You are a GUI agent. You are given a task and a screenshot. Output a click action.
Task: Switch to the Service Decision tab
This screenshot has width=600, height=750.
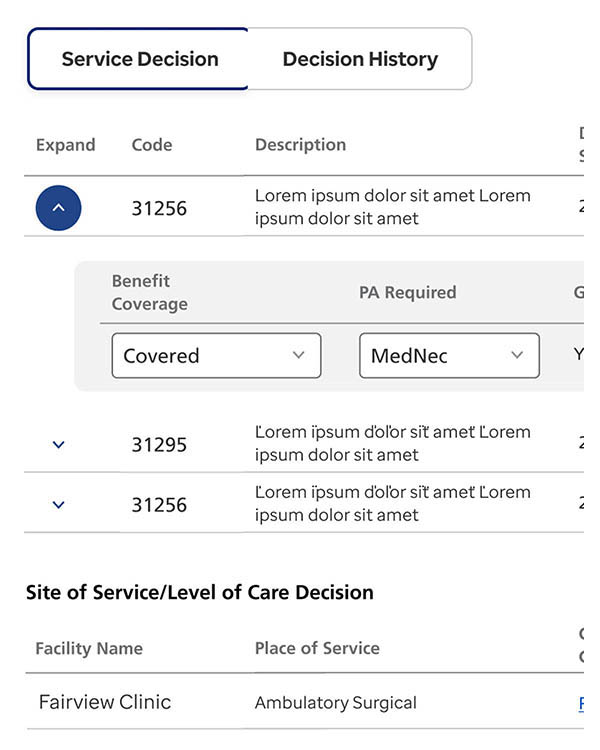coord(139,59)
